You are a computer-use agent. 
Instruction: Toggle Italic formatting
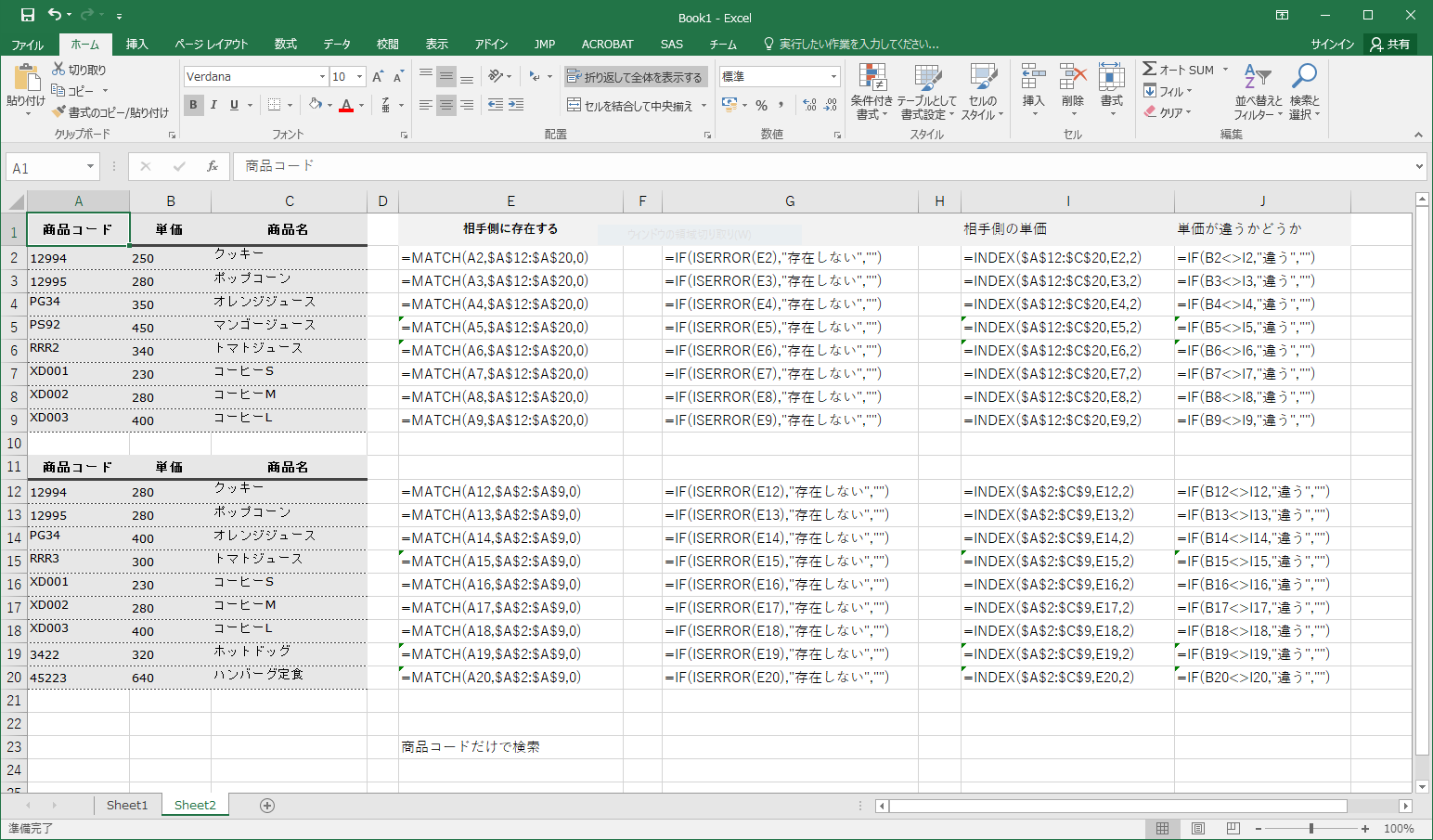[213, 105]
